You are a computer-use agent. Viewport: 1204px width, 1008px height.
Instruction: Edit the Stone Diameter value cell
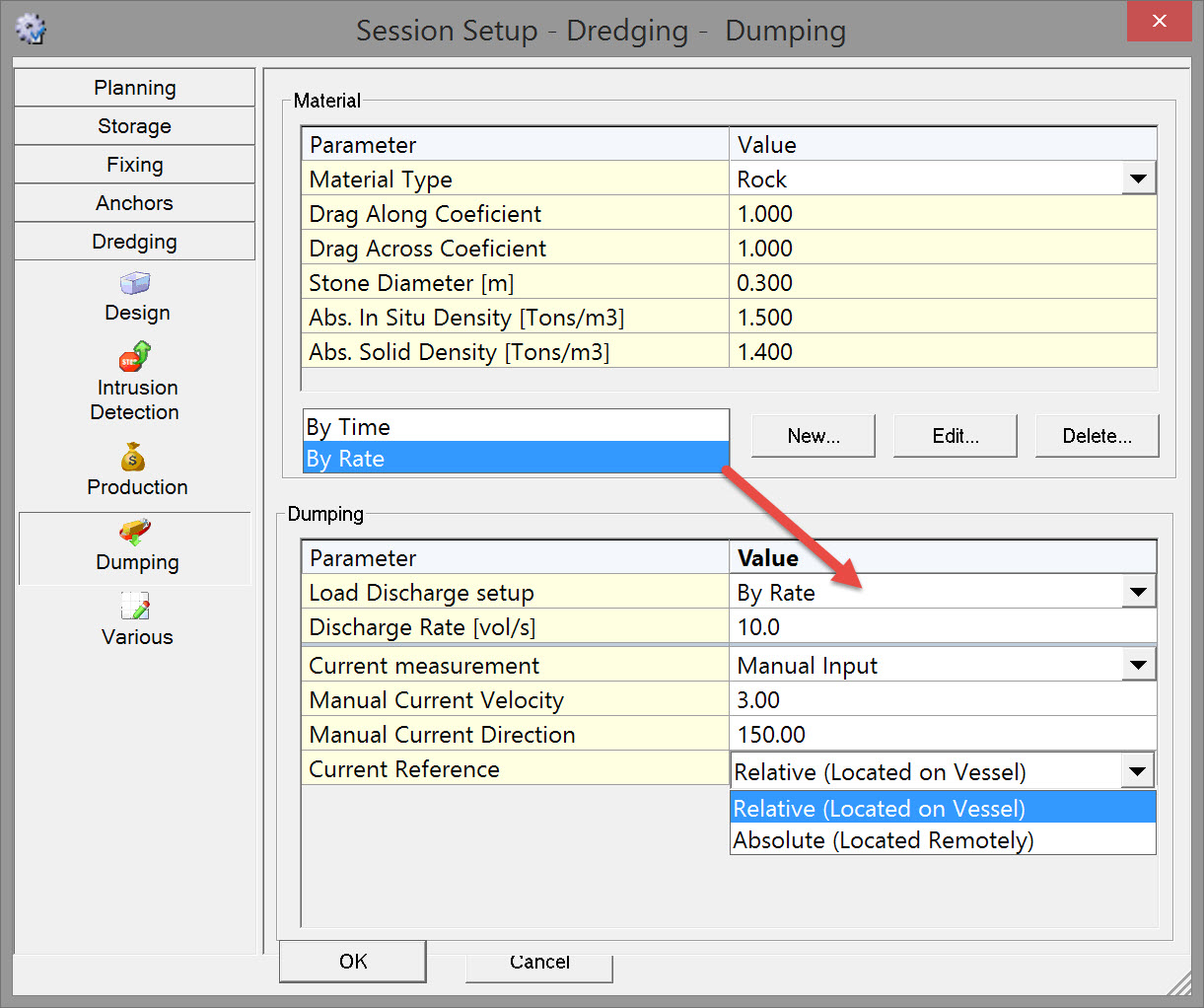(x=942, y=283)
